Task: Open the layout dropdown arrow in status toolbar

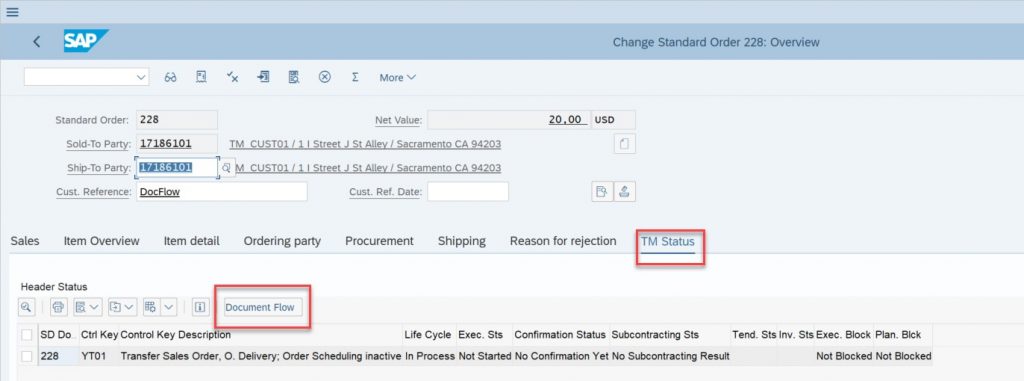Action: [169, 306]
